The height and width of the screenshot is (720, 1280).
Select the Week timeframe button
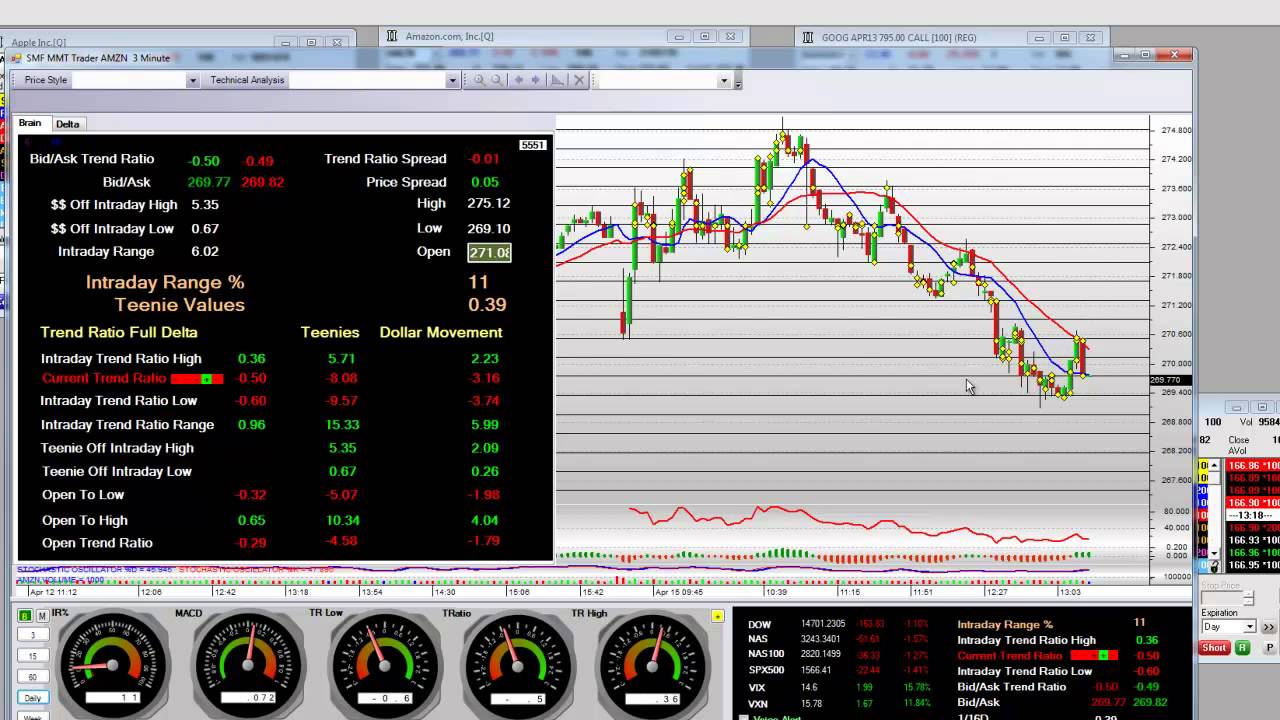click(x=33, y=715)
